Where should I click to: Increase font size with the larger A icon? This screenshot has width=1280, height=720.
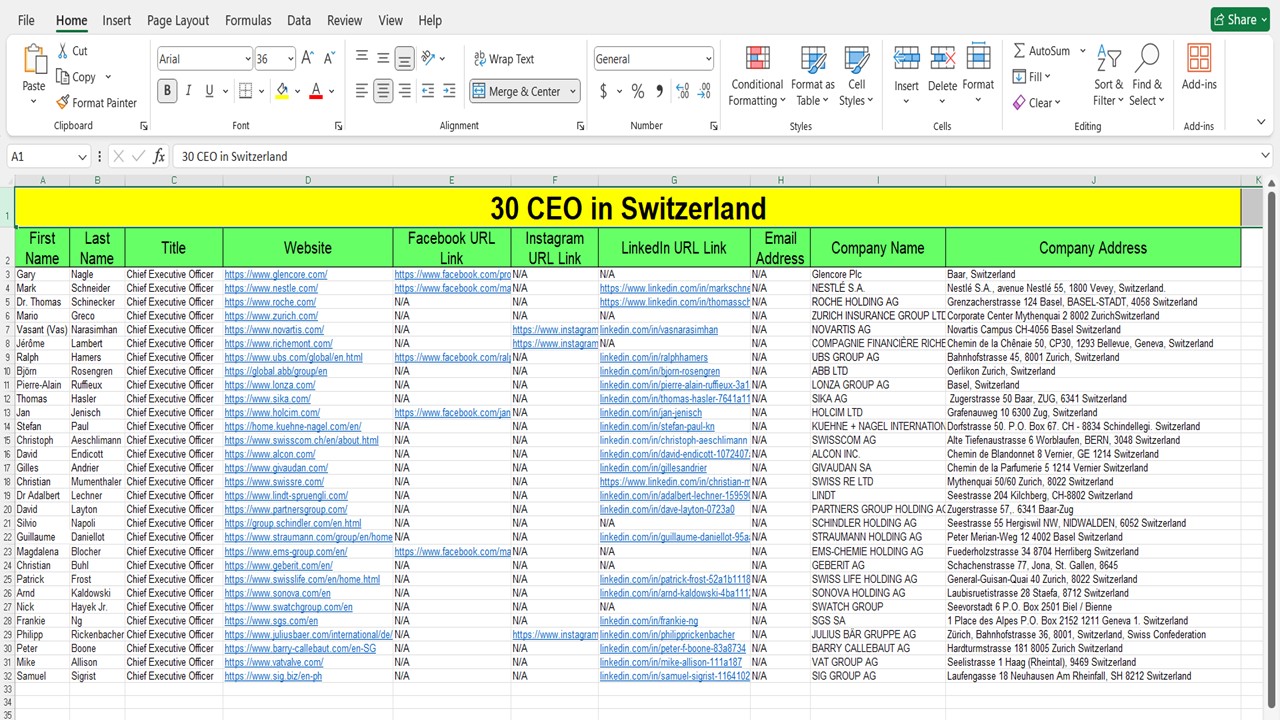click(x=308, y=59)
